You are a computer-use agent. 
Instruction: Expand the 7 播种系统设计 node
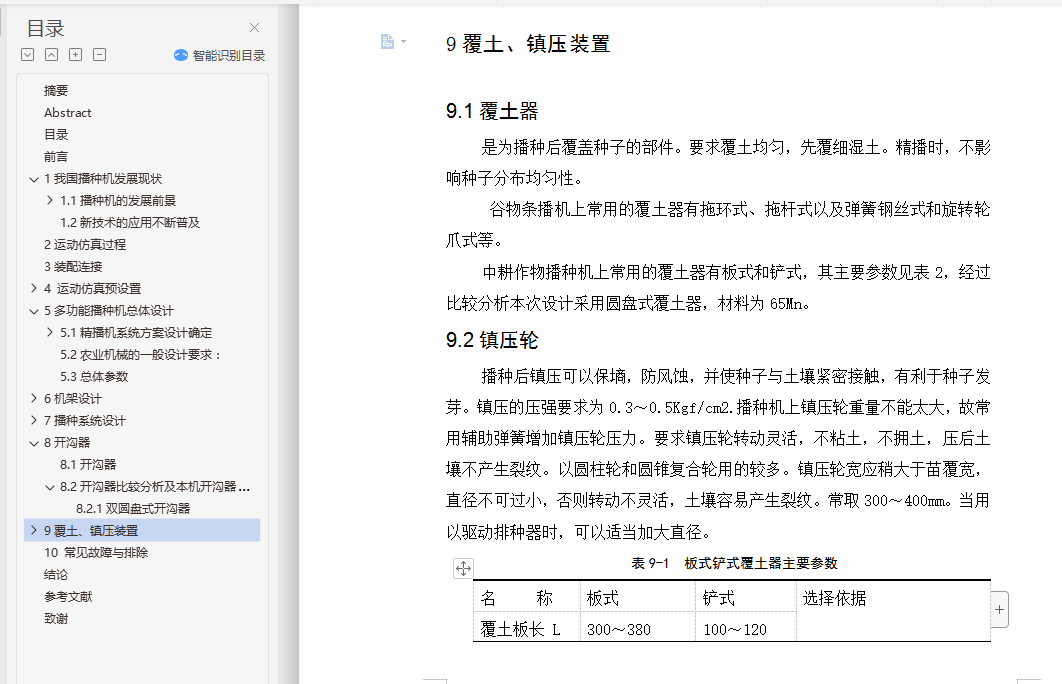tap(34, 421)
